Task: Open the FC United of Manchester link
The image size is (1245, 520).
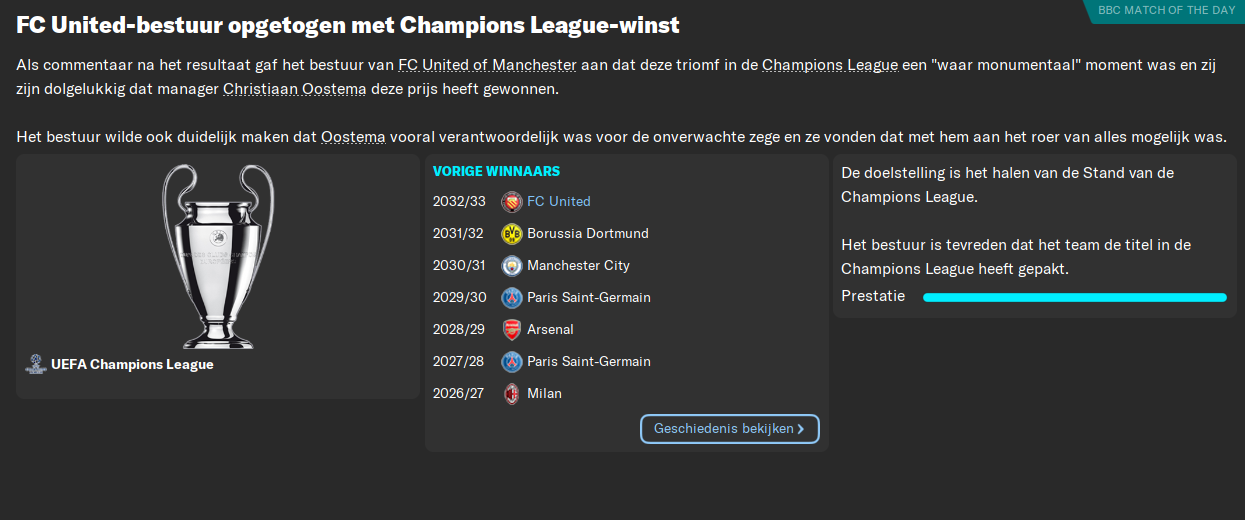Action: click(x=487, y=65)
